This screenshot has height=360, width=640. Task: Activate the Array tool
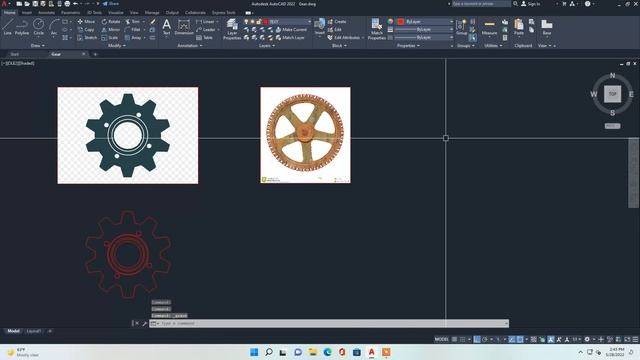(x=133, y=38)
